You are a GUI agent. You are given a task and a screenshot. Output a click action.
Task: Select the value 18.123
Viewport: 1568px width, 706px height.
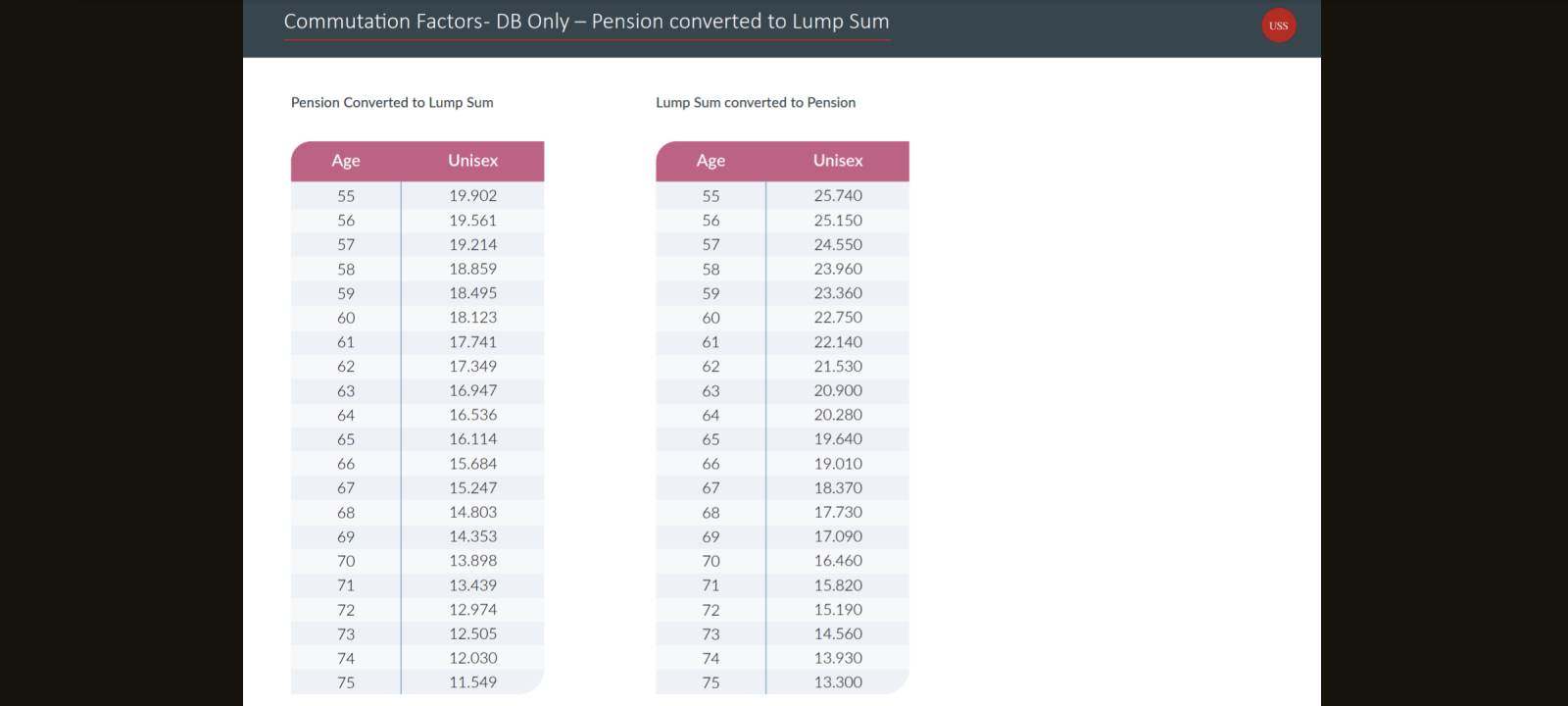pyautogui.click(x=473, y=318)
